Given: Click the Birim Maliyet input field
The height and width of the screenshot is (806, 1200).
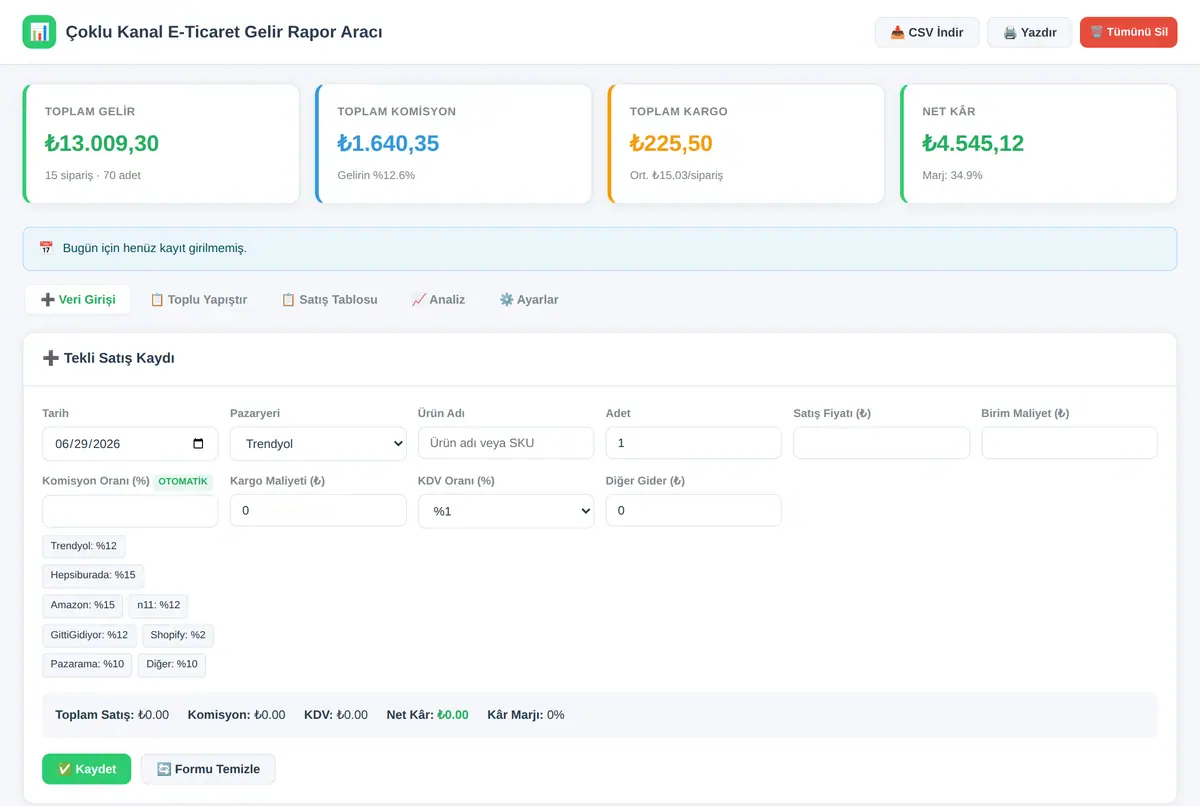Looking at the screenshot, I should point(1069,443).
